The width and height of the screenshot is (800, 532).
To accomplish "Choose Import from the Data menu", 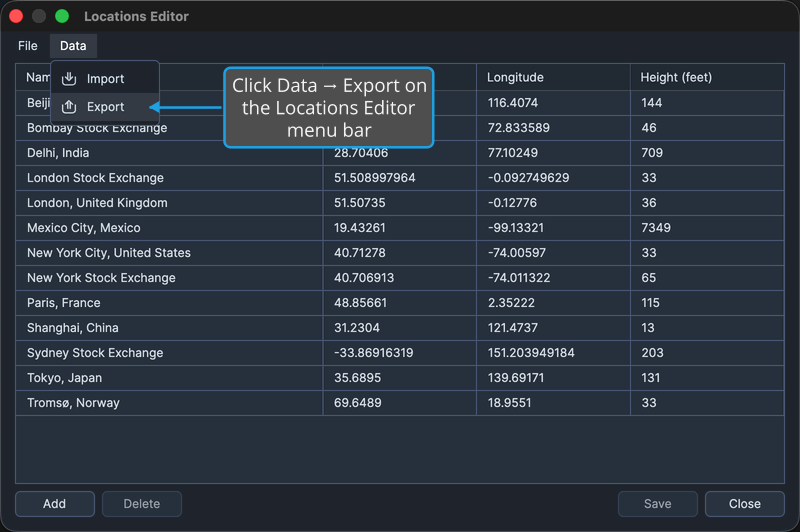I will [x=105, y=79].
